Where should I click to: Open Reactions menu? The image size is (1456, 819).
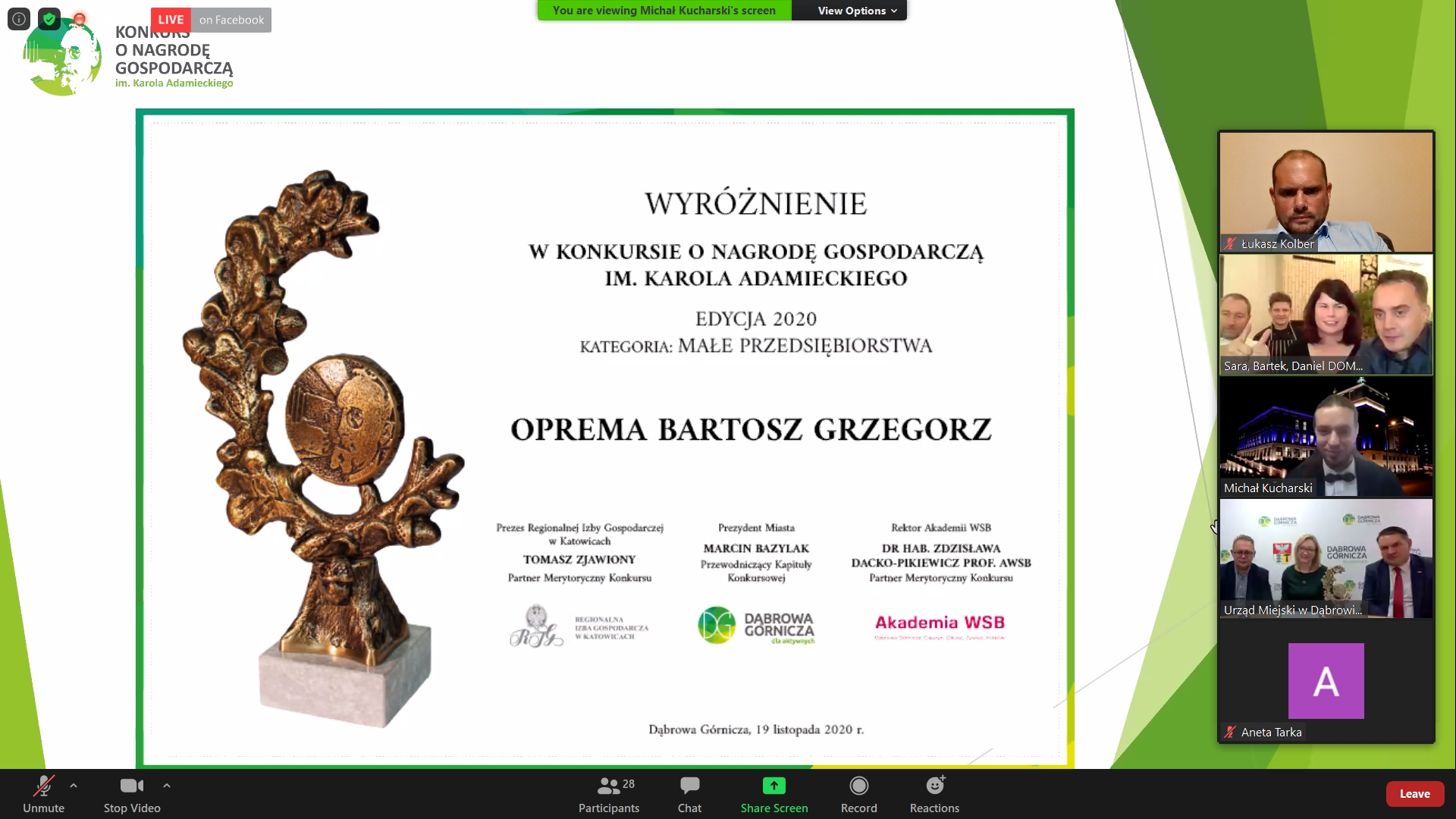[934, 794]
